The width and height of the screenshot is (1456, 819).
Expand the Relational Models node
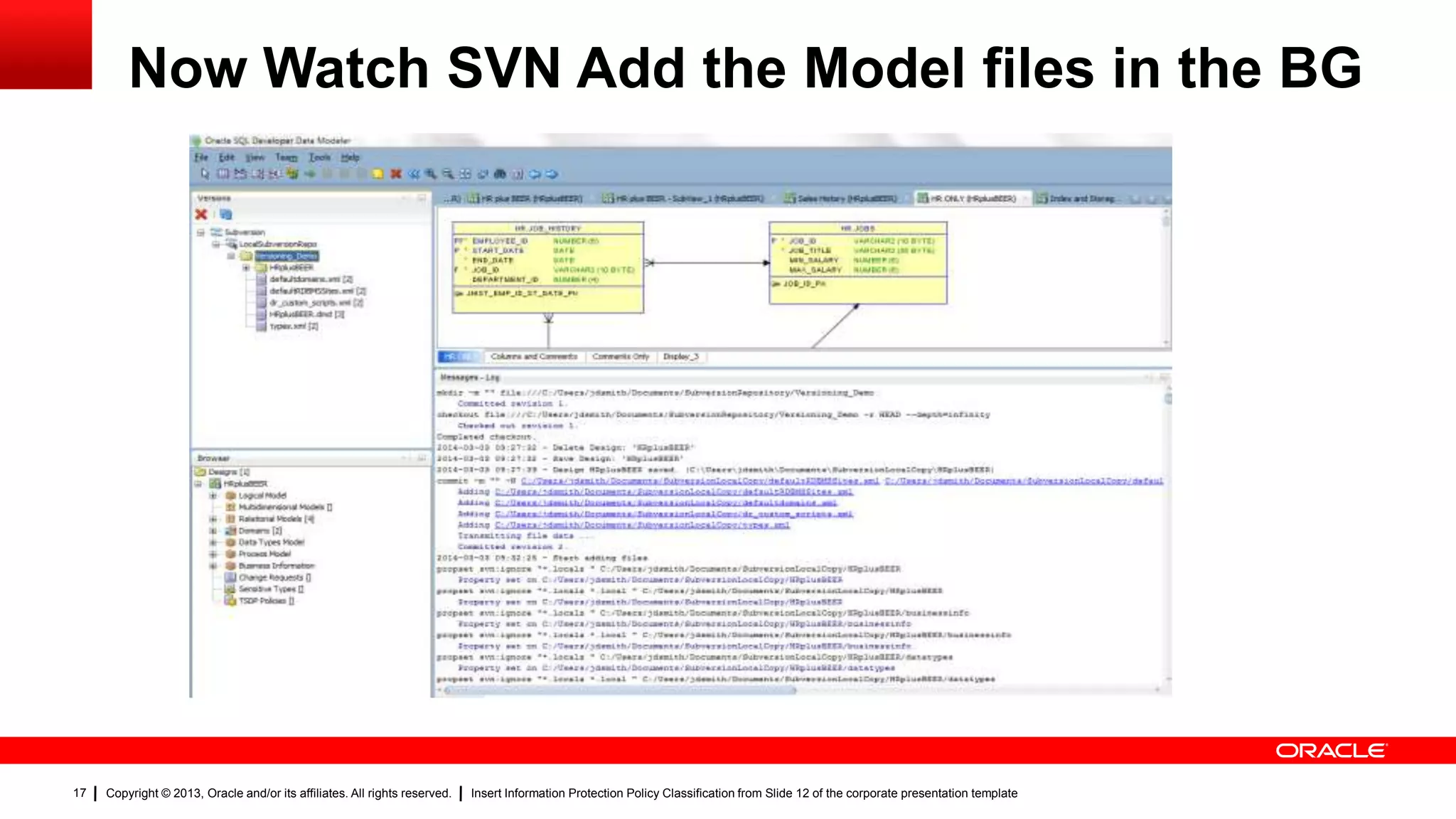pyautogui.click(x=213, y=519)
